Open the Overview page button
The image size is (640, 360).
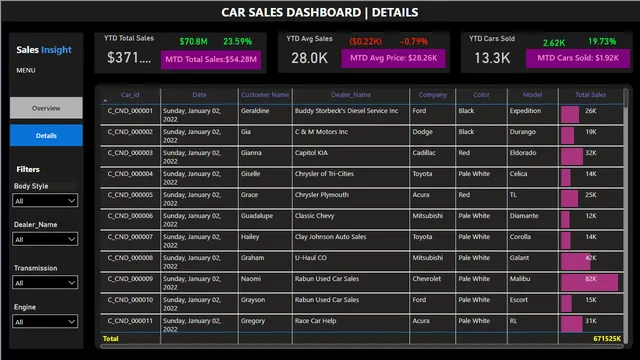[x=46, y=108]
